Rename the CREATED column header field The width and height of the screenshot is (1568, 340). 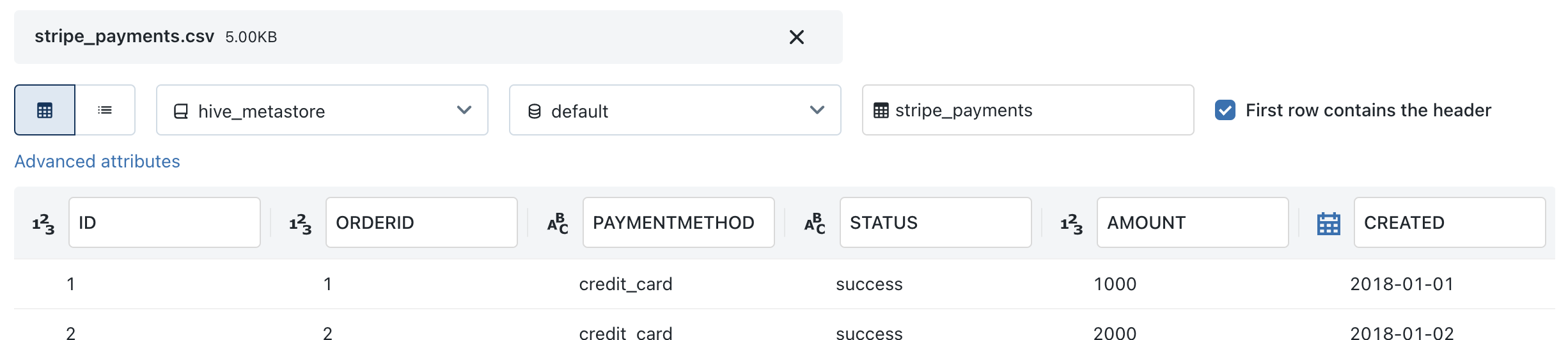coord(1450,222)
